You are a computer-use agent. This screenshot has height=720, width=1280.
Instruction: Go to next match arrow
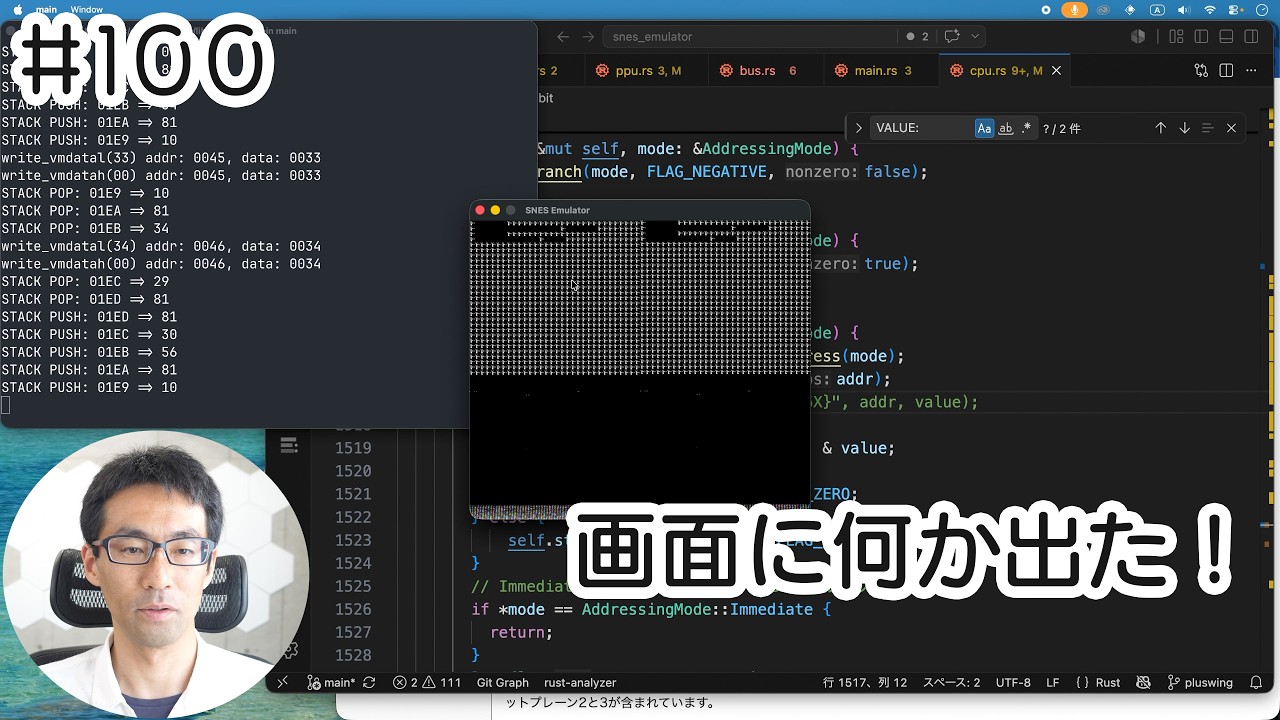(x=1184, y=128)
